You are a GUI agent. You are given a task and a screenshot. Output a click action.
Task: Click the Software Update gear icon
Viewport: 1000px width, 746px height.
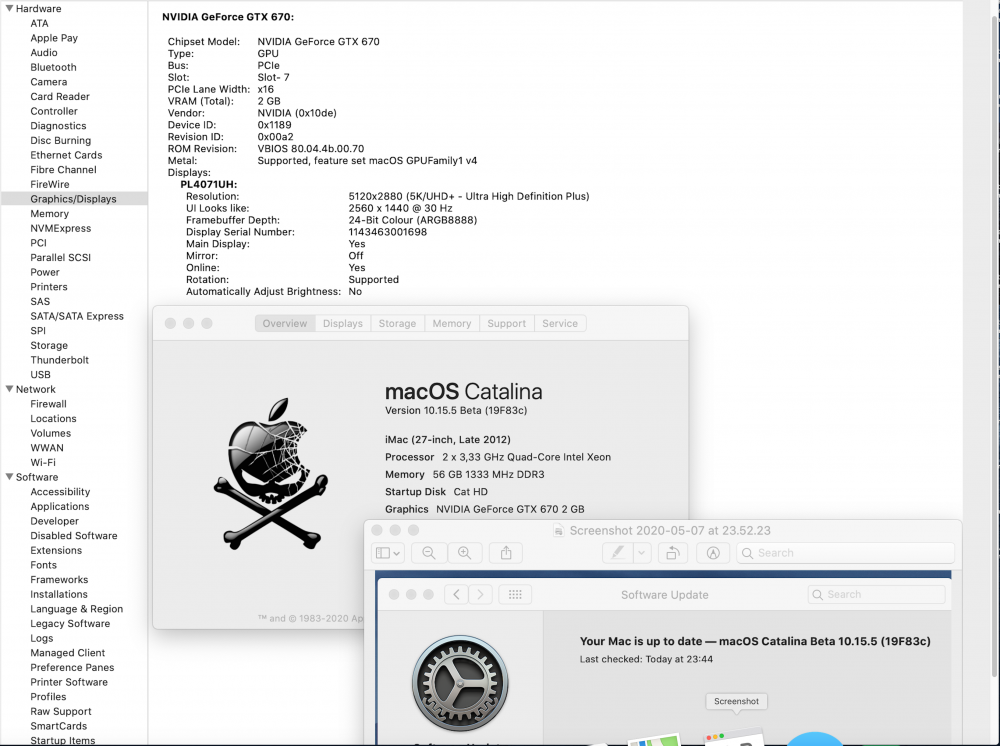pyautogui.click(x=460, y=683)
